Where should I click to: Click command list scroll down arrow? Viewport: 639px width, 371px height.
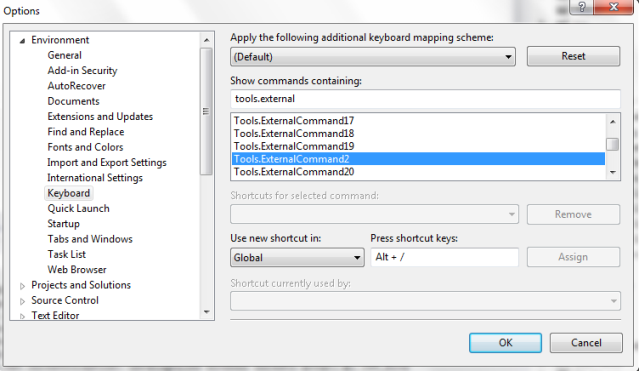613,172
